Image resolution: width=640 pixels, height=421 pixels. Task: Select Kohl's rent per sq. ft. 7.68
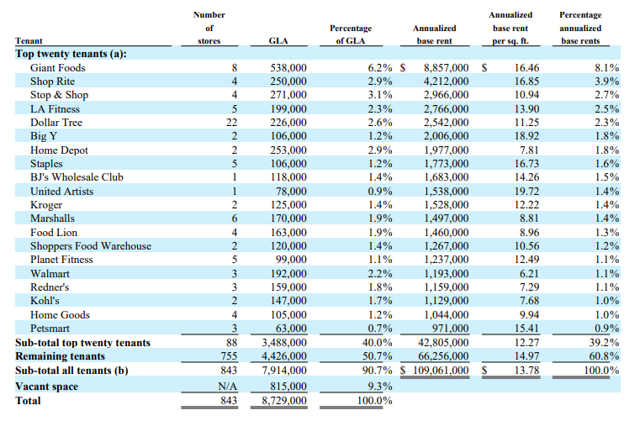[x=529, y=301]
